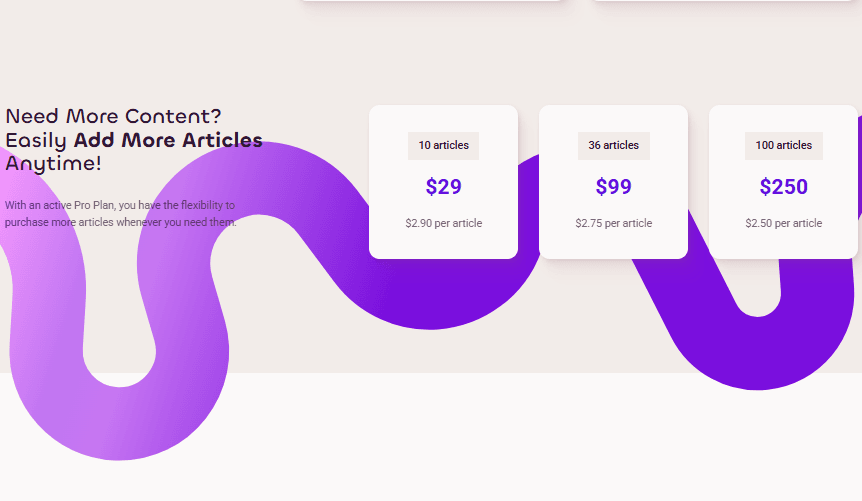The width and height of the screenshot is (862, 501).
Task: Click "With an active" in the description
Action: 36,205
